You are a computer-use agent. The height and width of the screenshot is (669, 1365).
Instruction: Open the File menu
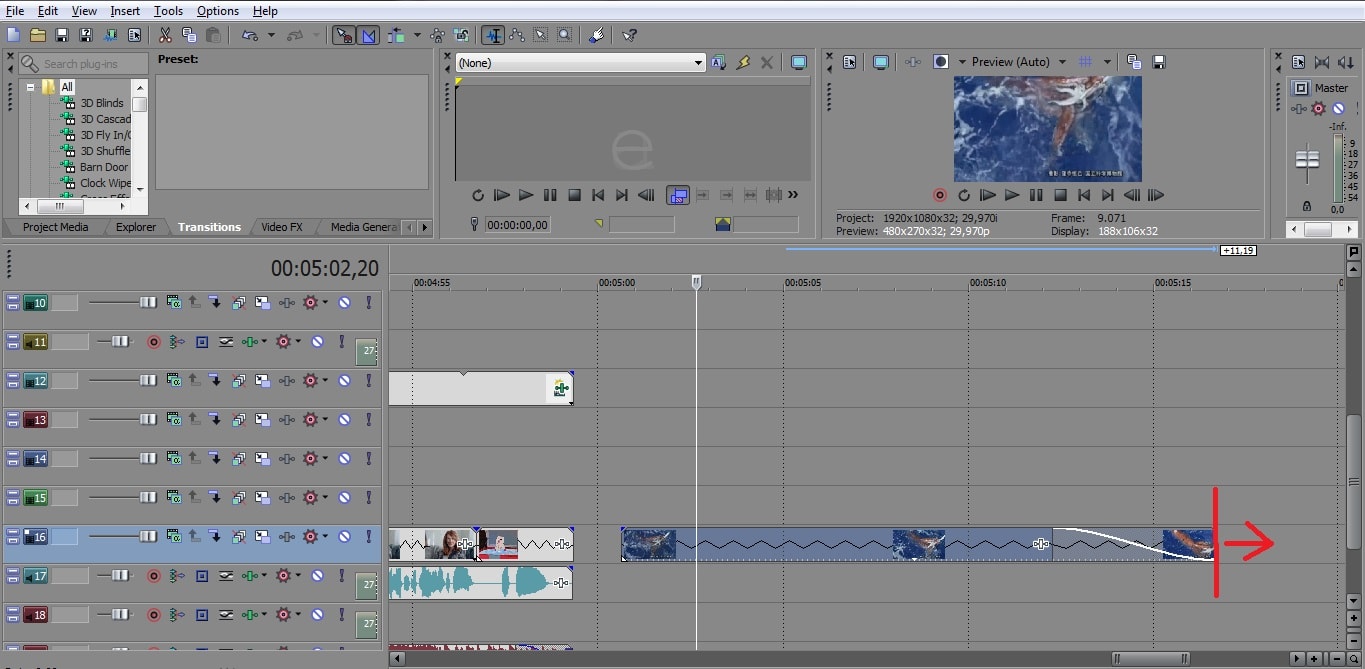(x=15, y=10)
